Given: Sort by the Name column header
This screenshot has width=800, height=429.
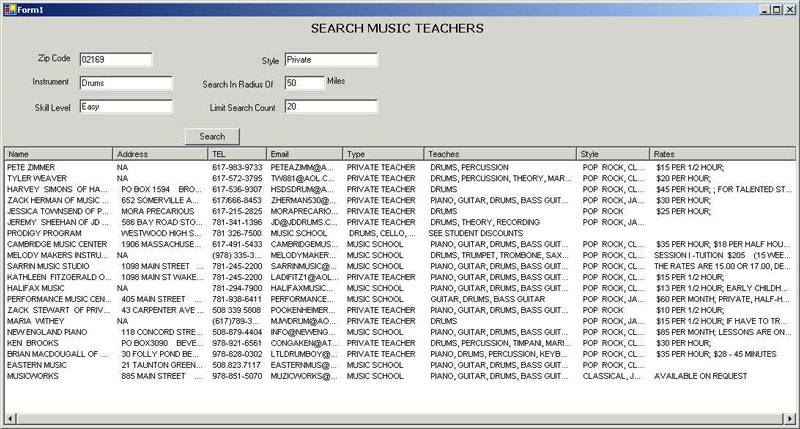Looking at the screenshot, I should point(59,154).
